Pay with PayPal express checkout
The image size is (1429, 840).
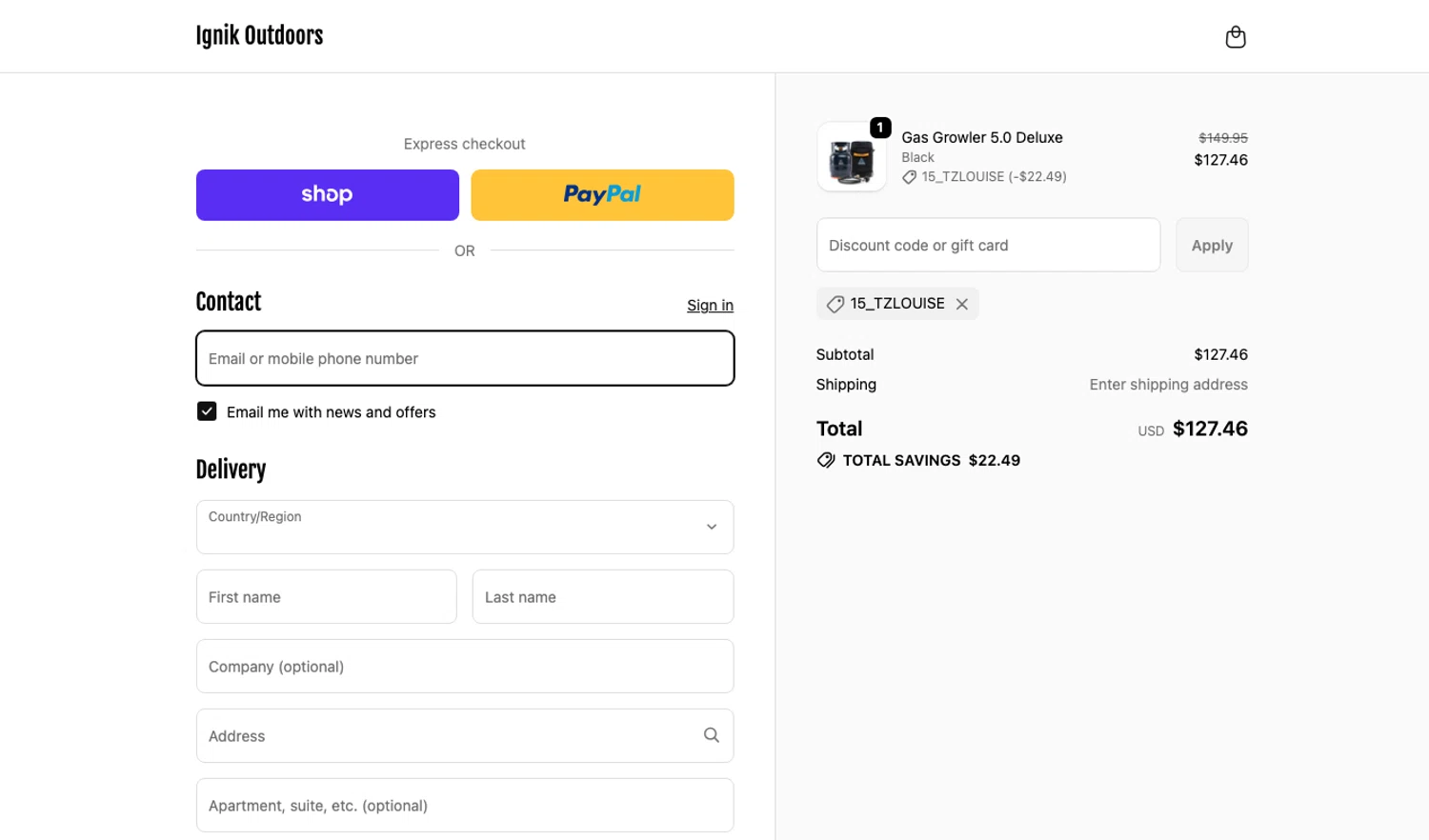[x=602, y=195]
